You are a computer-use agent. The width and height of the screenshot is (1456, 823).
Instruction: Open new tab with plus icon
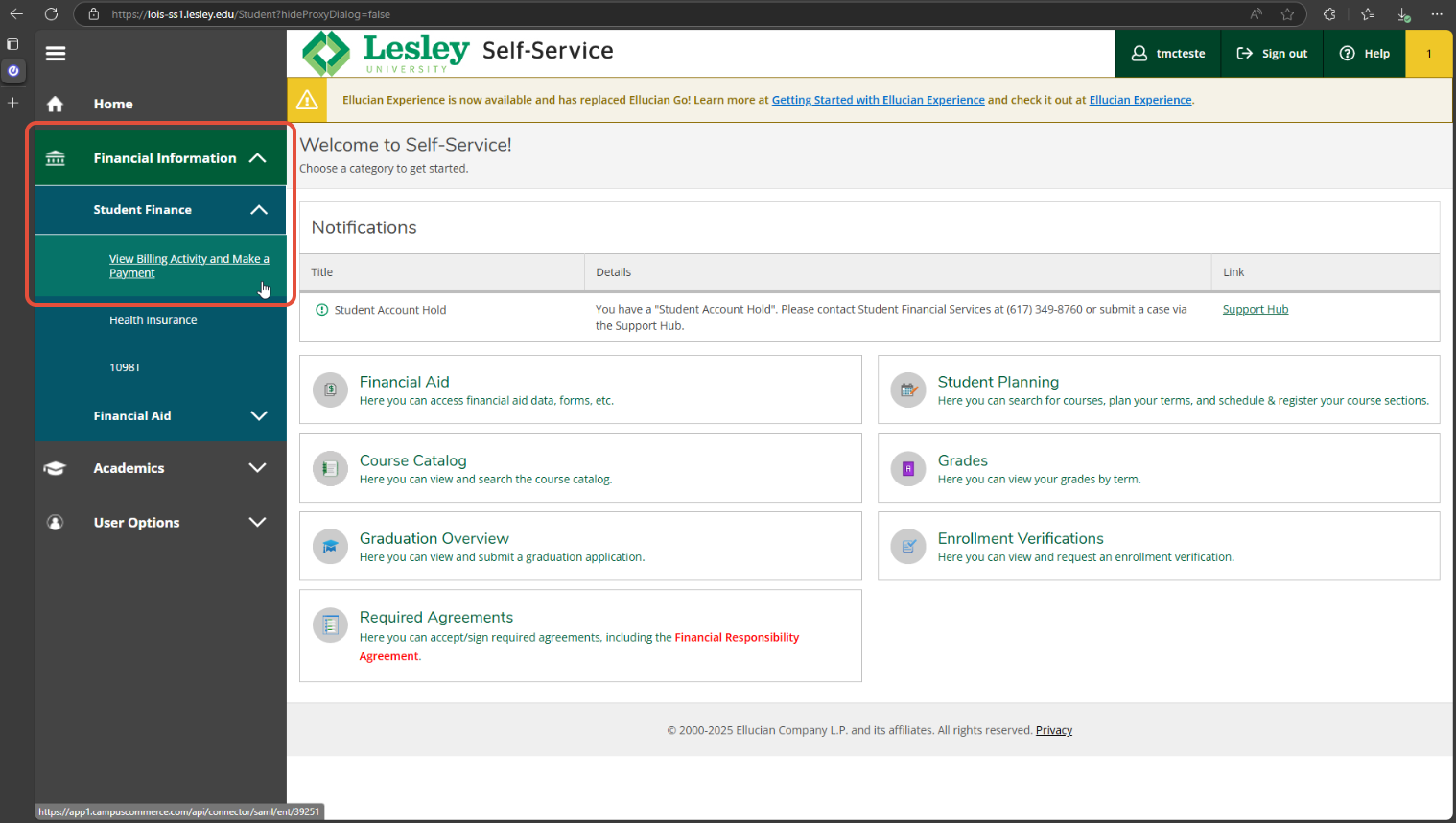12,103
